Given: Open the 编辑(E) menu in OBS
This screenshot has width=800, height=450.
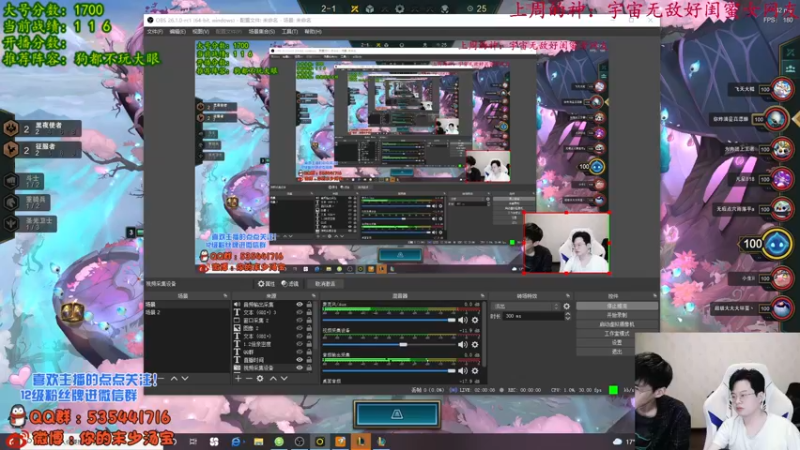Looking at the screenshot, I should [x=178, y=32].
